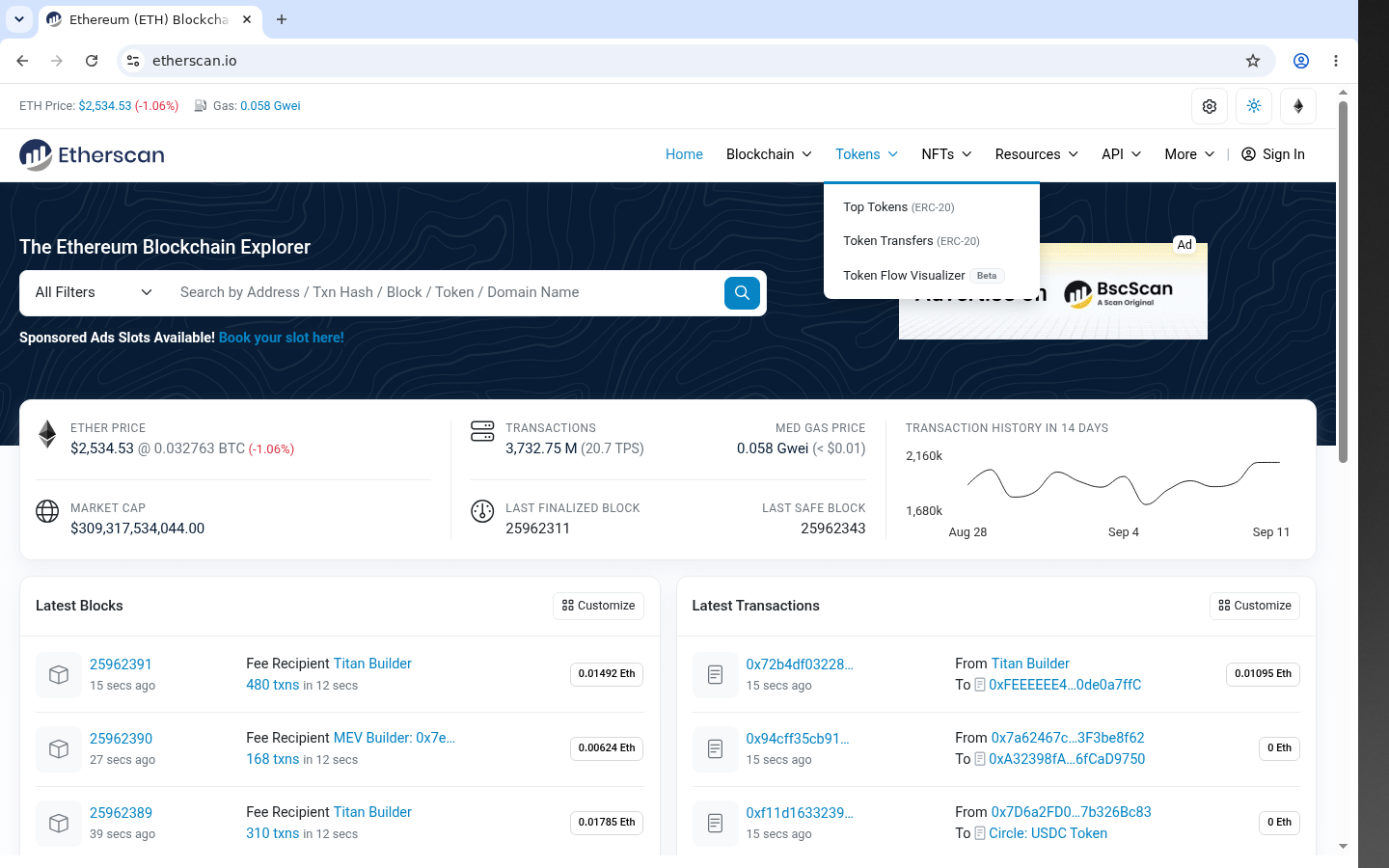This screenshot has width=1389, height=868.
Task: Click the browser address bar URL
Action: [195, 61]
